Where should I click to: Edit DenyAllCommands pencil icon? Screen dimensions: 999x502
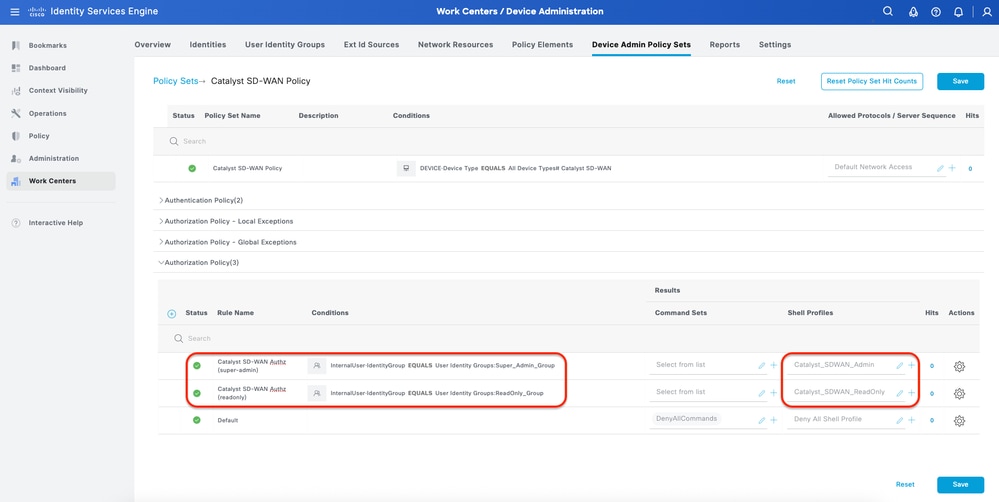[762, 420]
